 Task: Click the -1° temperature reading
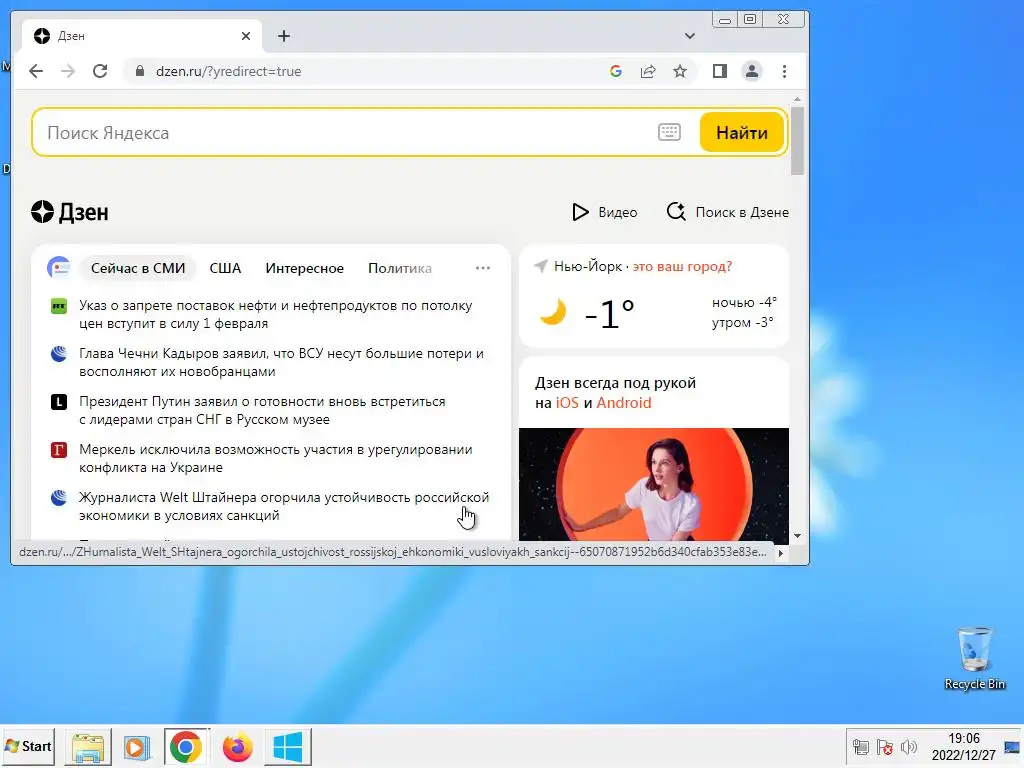tap(609, 313)
